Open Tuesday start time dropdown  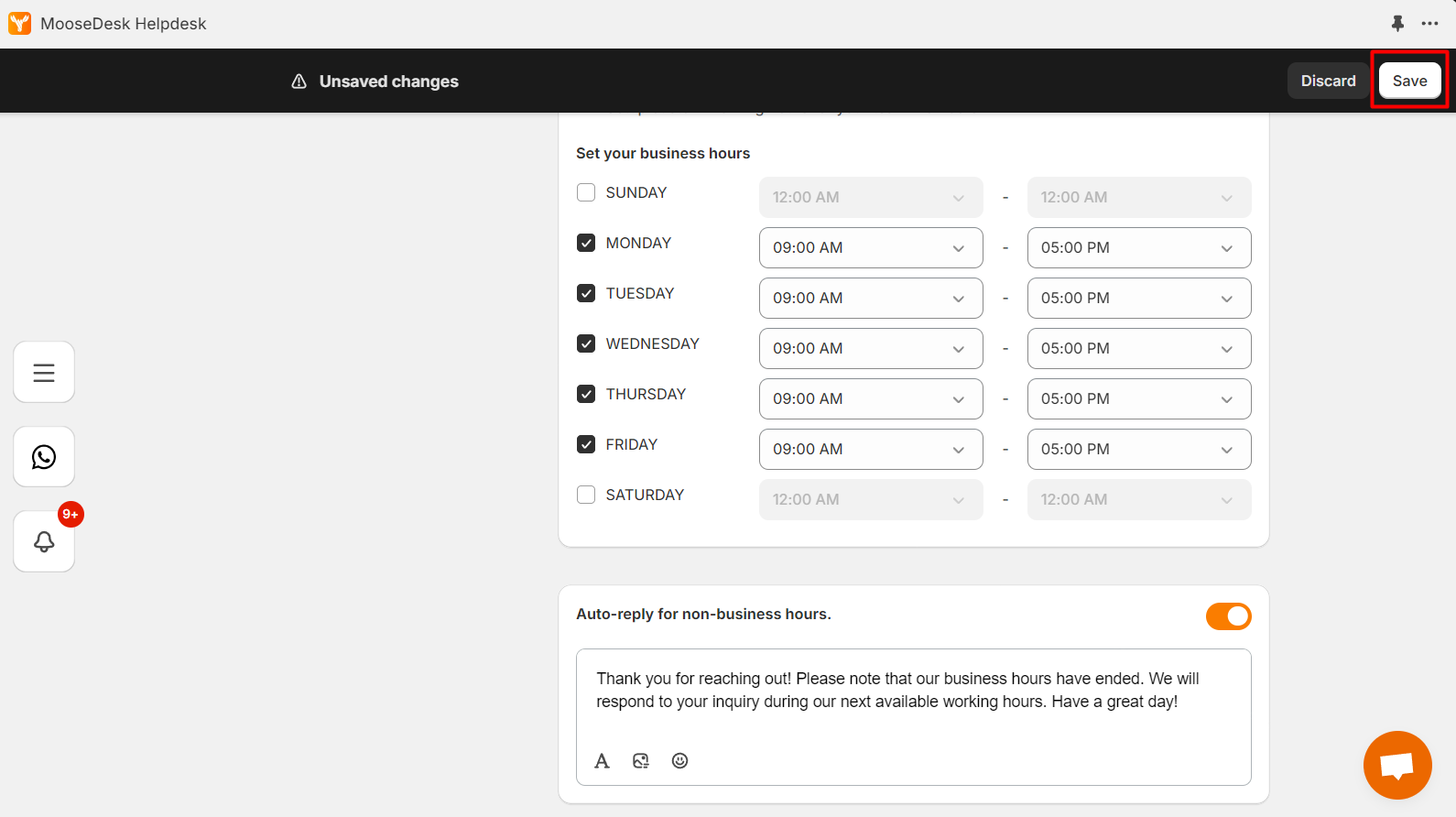click(871, 298)
